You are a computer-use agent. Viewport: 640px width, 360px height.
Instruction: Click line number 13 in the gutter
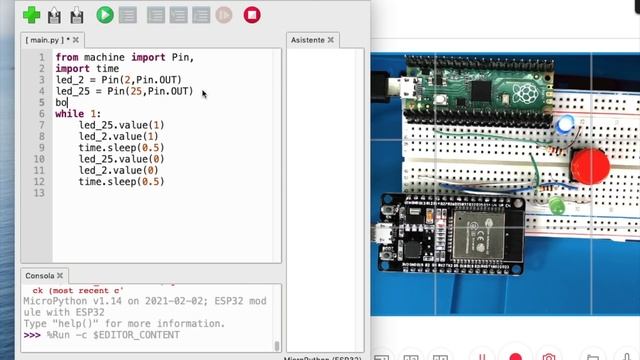click(39, 193)
